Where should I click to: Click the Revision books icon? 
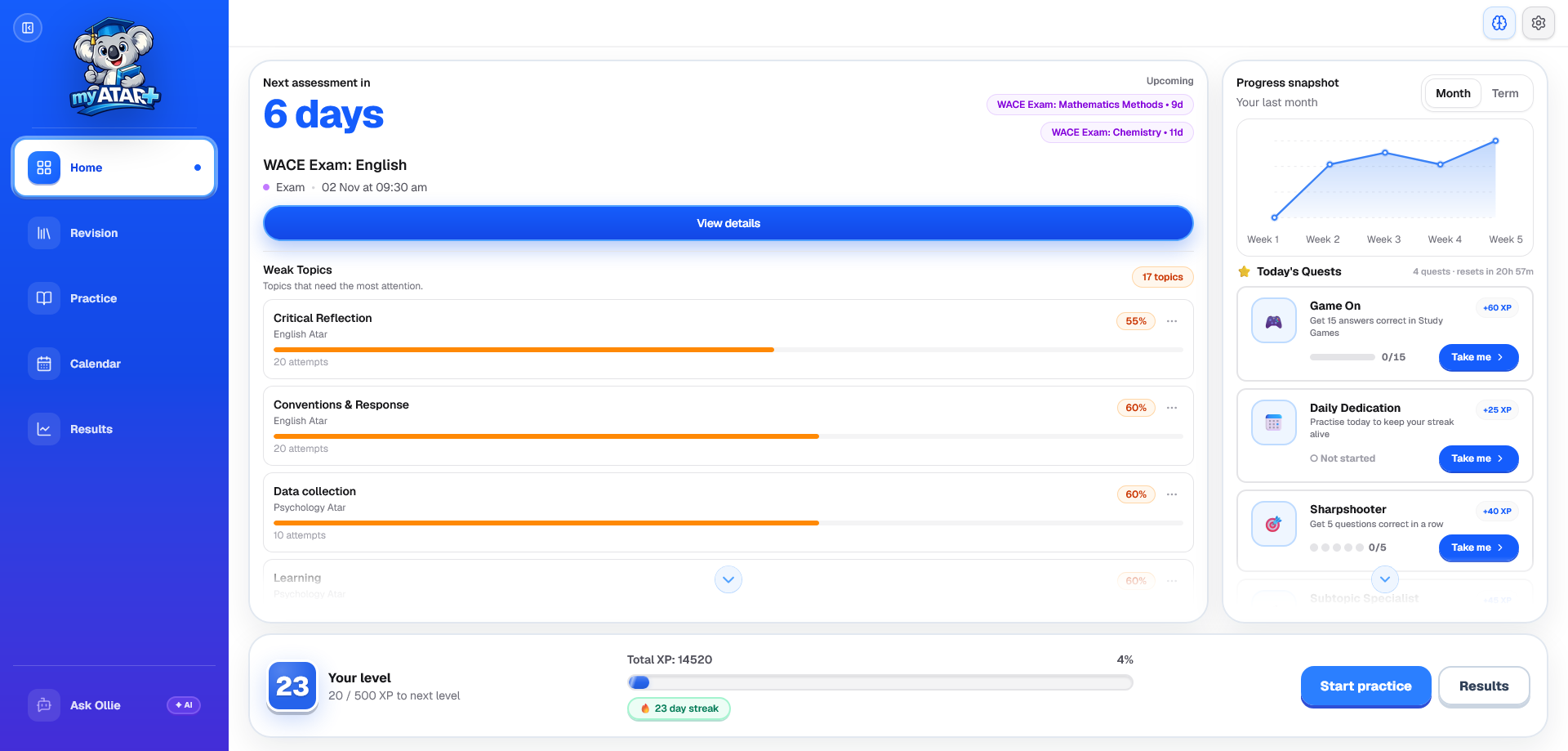(x=44, y=233)
